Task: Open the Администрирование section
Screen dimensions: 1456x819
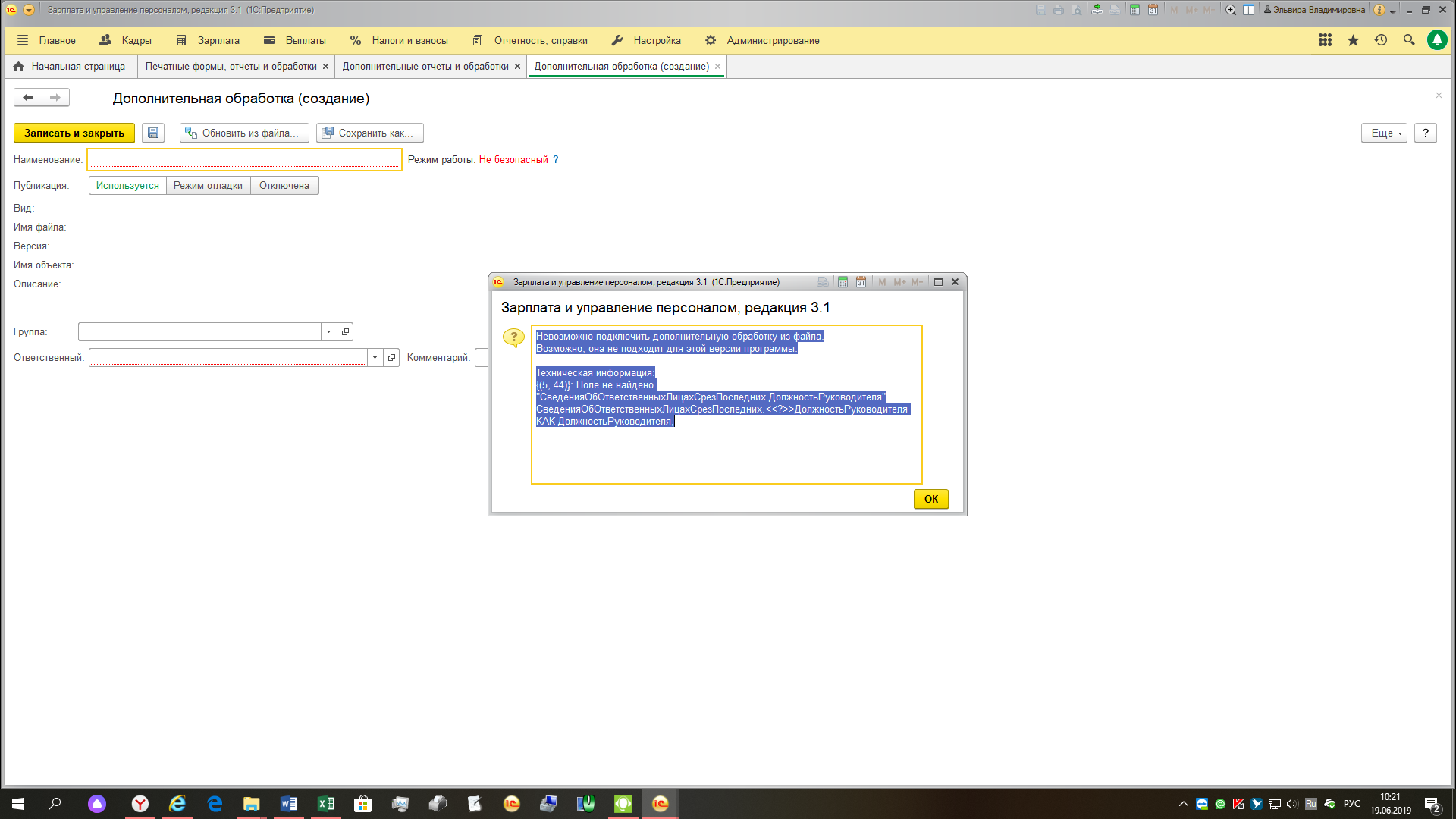Action: 762,40
